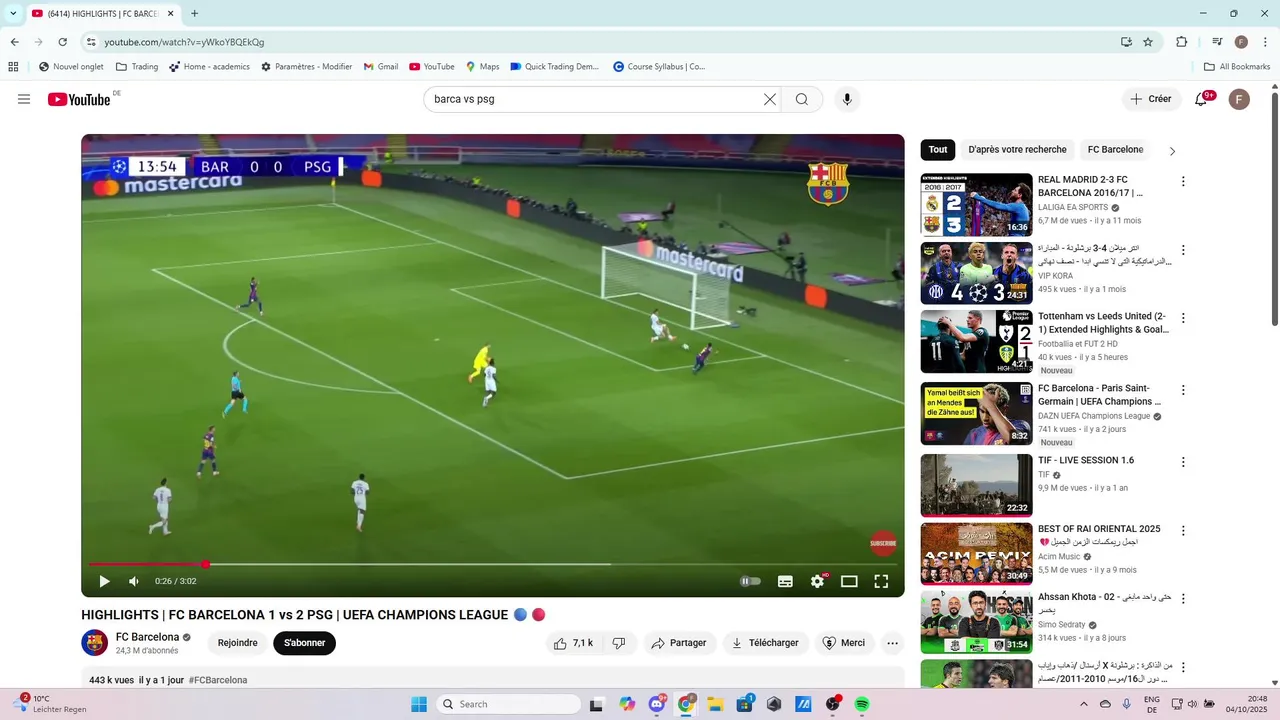This screenshot has height=720, width=1280.
Task: Show more filter chips with arrow
Action: [1172, 151]
